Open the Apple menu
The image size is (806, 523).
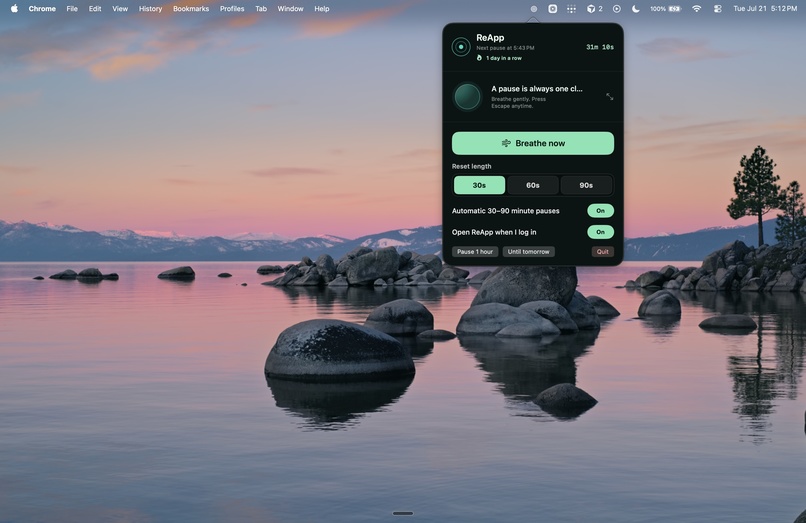14,8
